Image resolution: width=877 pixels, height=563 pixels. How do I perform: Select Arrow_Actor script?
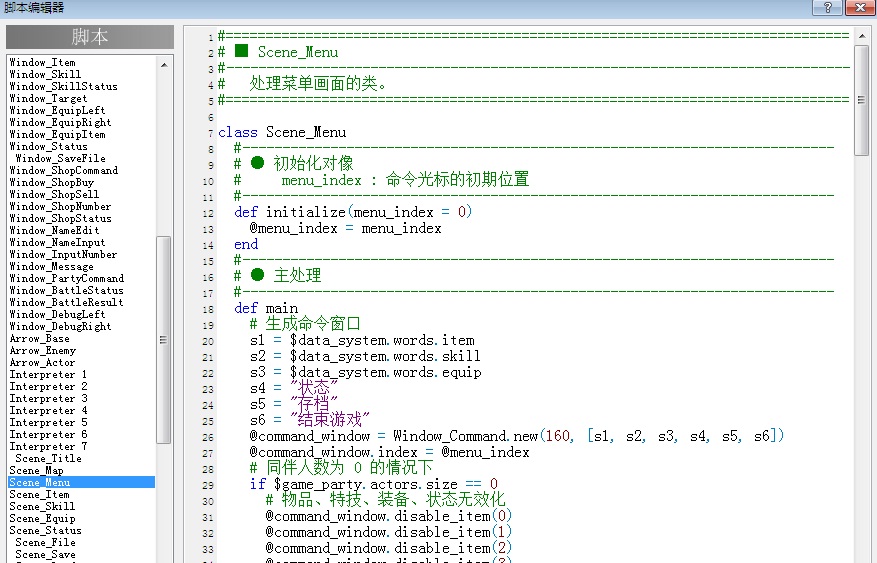43,363
